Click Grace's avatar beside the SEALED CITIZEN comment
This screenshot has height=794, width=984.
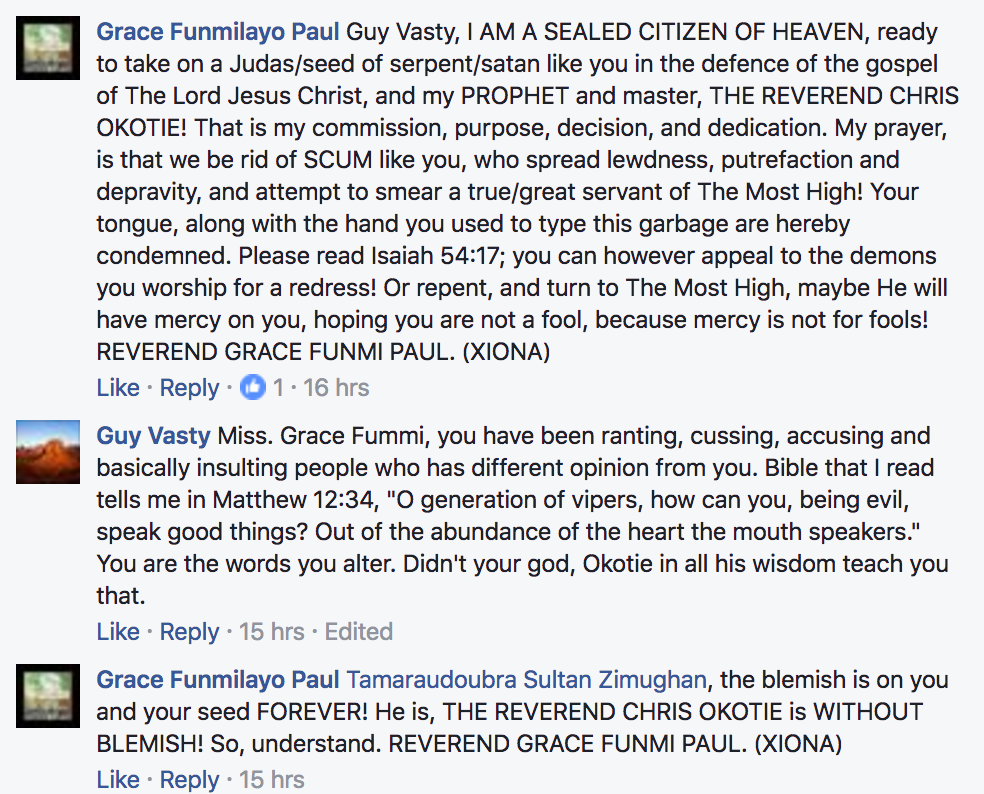[x=48, y=48]
